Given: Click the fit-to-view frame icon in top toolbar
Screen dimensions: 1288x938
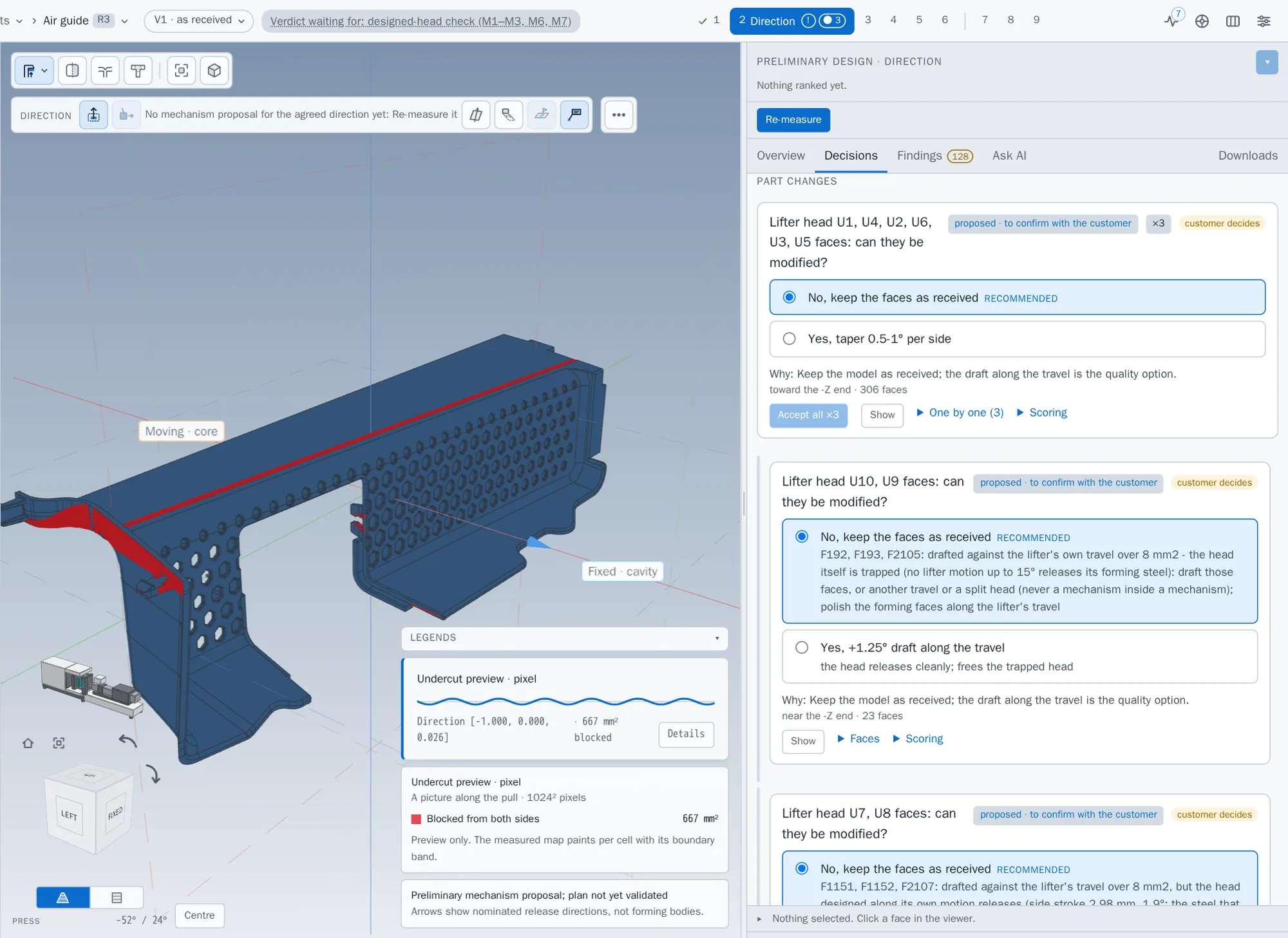Looking at the screenshot, I should [182, 70].
